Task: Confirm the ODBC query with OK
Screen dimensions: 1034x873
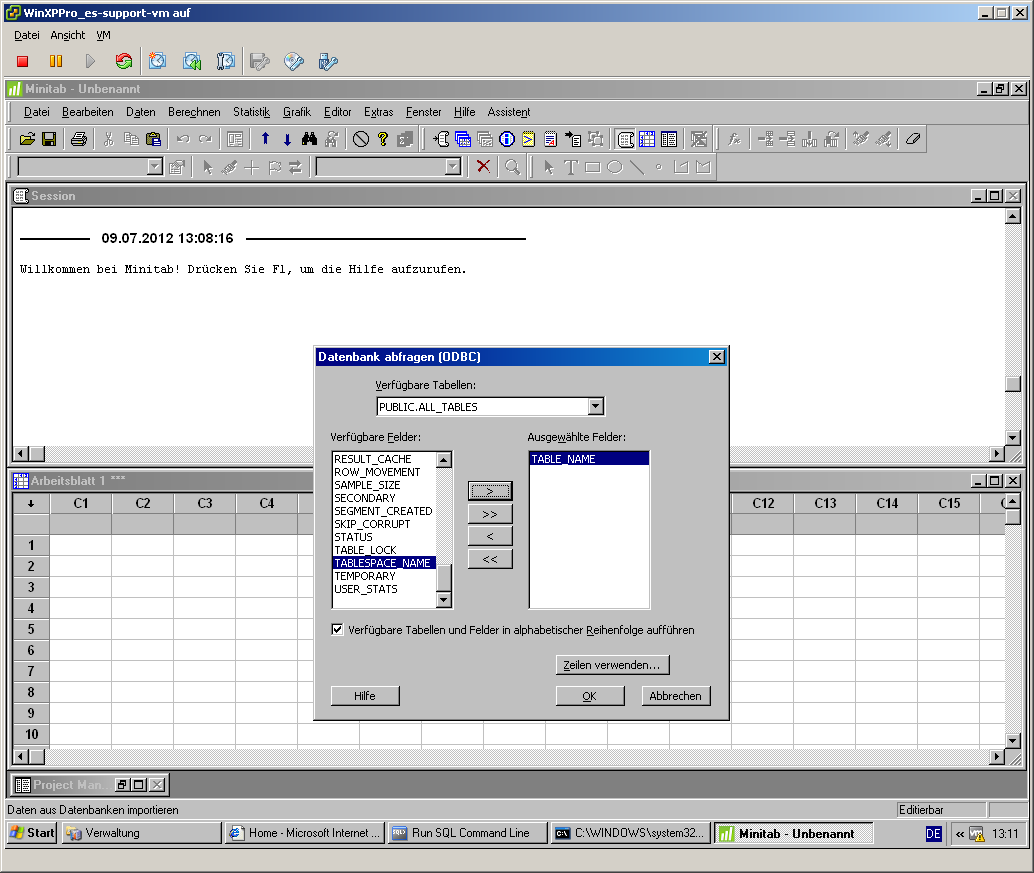Action: (590, 696)
